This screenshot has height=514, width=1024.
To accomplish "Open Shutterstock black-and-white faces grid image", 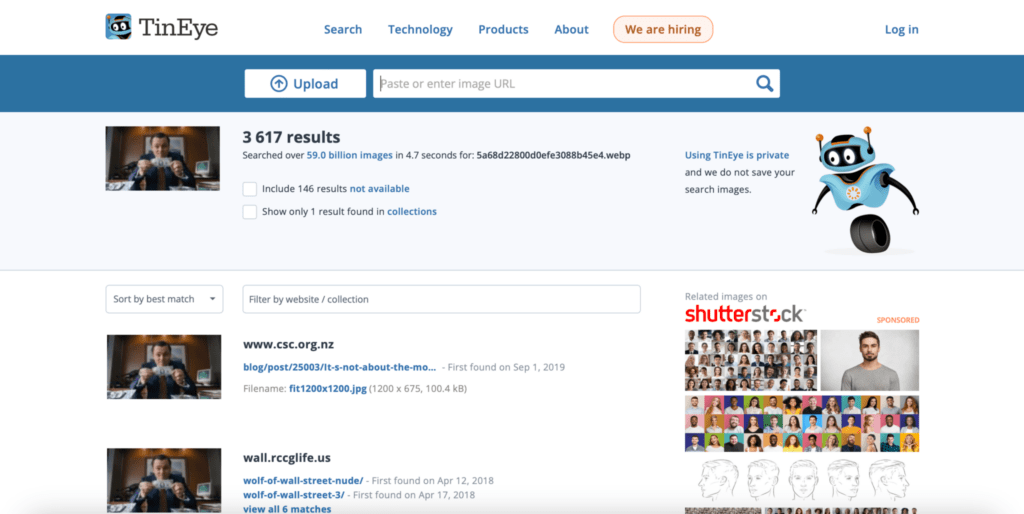I will click(x=751, y=361).
